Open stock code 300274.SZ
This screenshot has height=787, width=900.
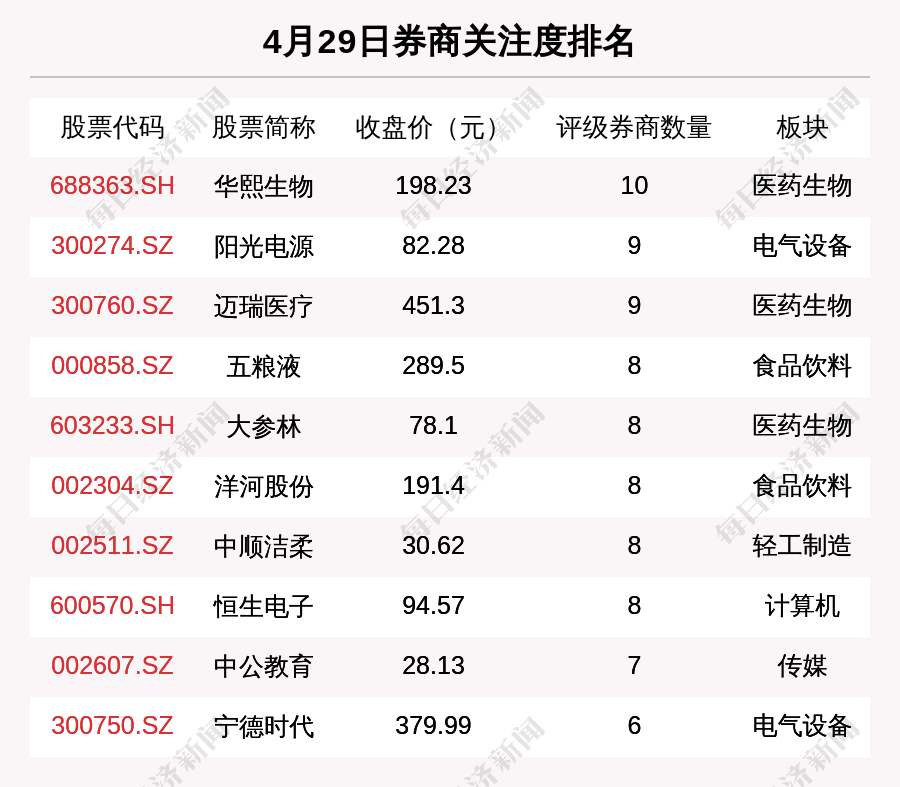(112, 246)
